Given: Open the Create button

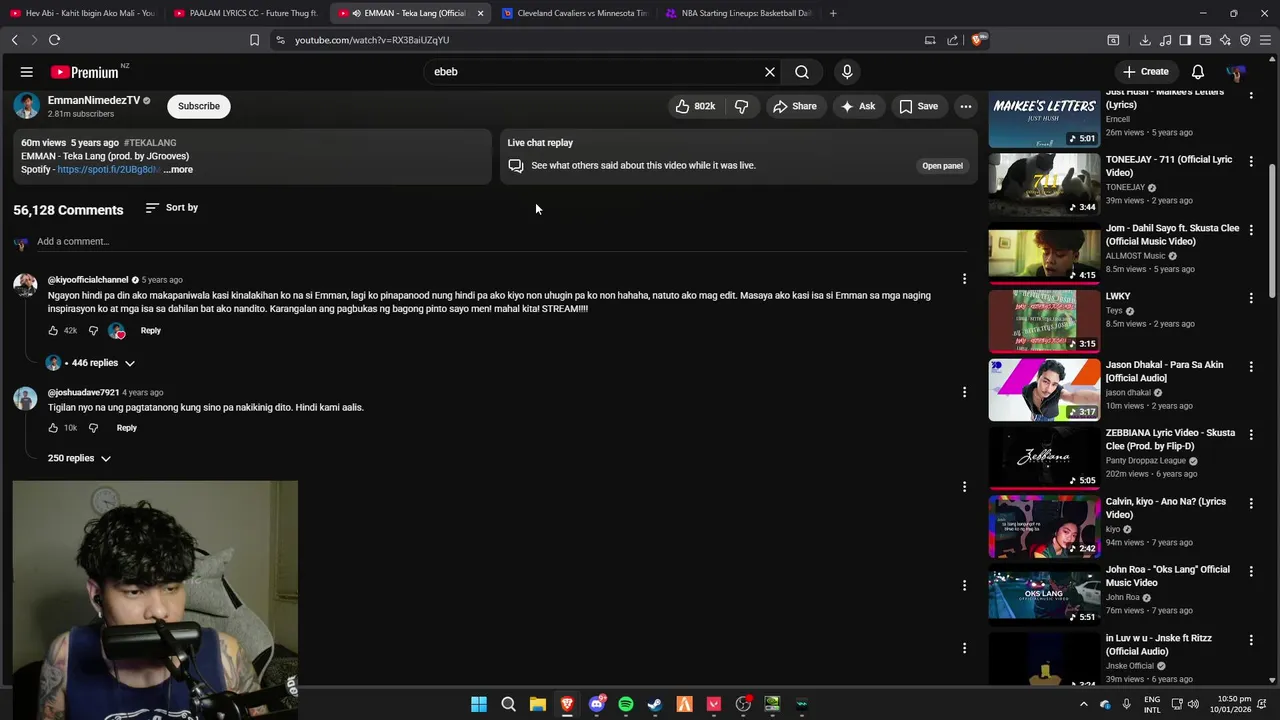Looking at the screenshot, I should pyautogui.click(x=1146, y=72).
